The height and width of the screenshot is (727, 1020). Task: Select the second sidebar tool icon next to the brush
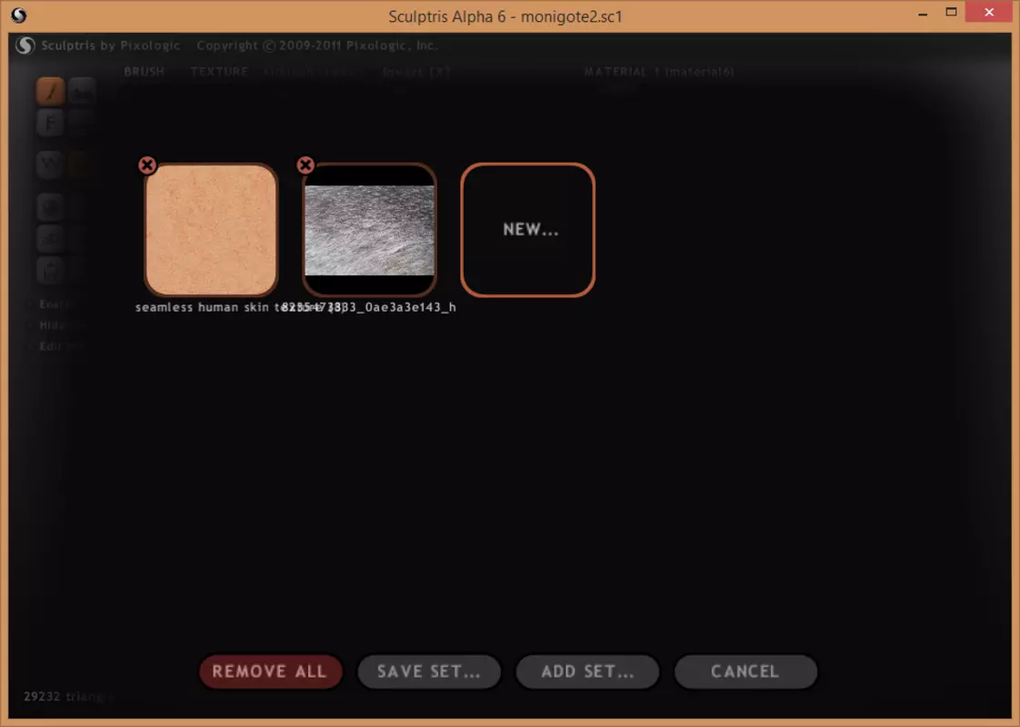point(83,90)
